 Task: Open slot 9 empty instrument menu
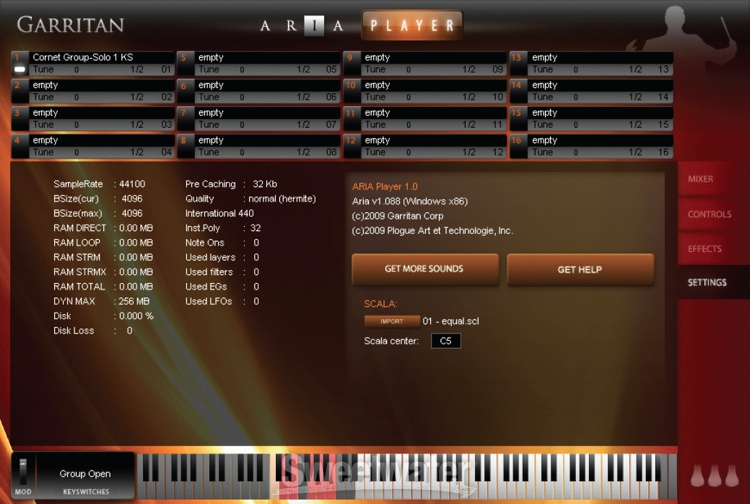433,57
